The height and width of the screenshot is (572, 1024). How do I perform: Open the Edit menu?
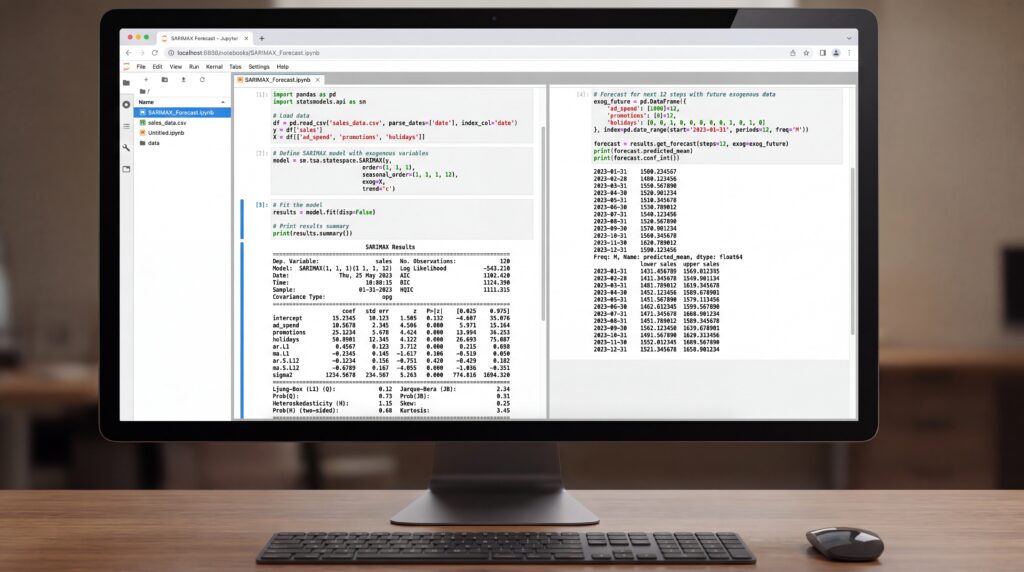(x=157, y=67)
